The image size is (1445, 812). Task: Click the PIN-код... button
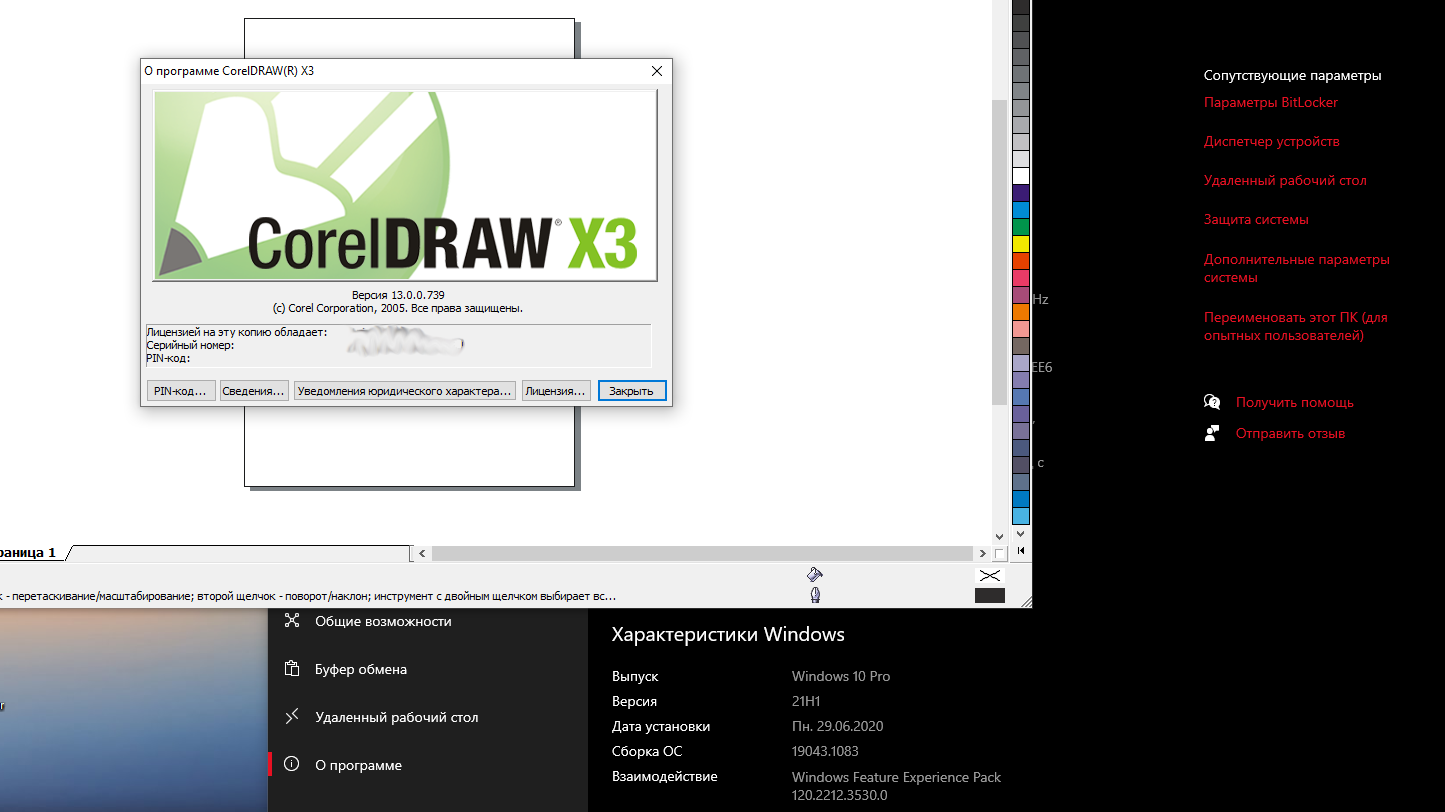[181, 391]
